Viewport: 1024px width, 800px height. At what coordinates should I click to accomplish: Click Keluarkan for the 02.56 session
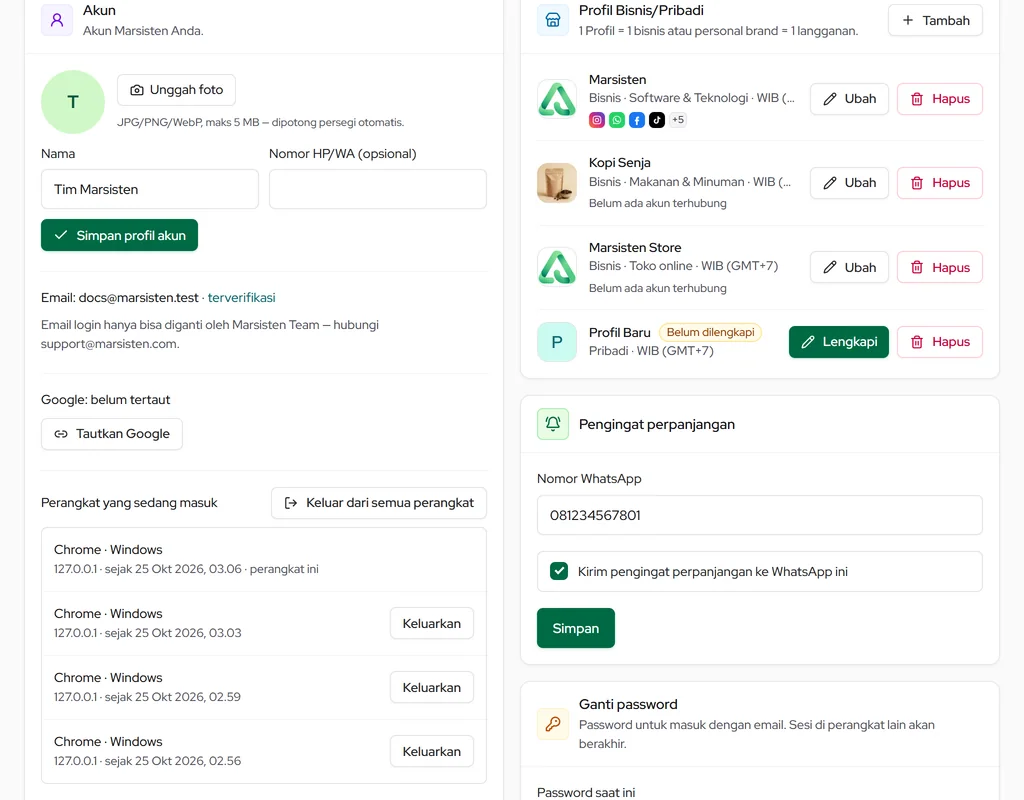click(432, 752)
